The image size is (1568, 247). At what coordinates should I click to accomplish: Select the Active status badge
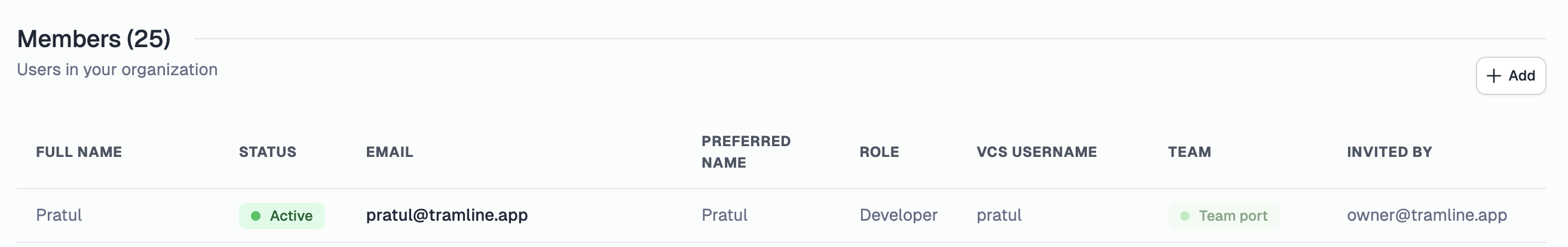pyautogui.click(x=282, y=216)
